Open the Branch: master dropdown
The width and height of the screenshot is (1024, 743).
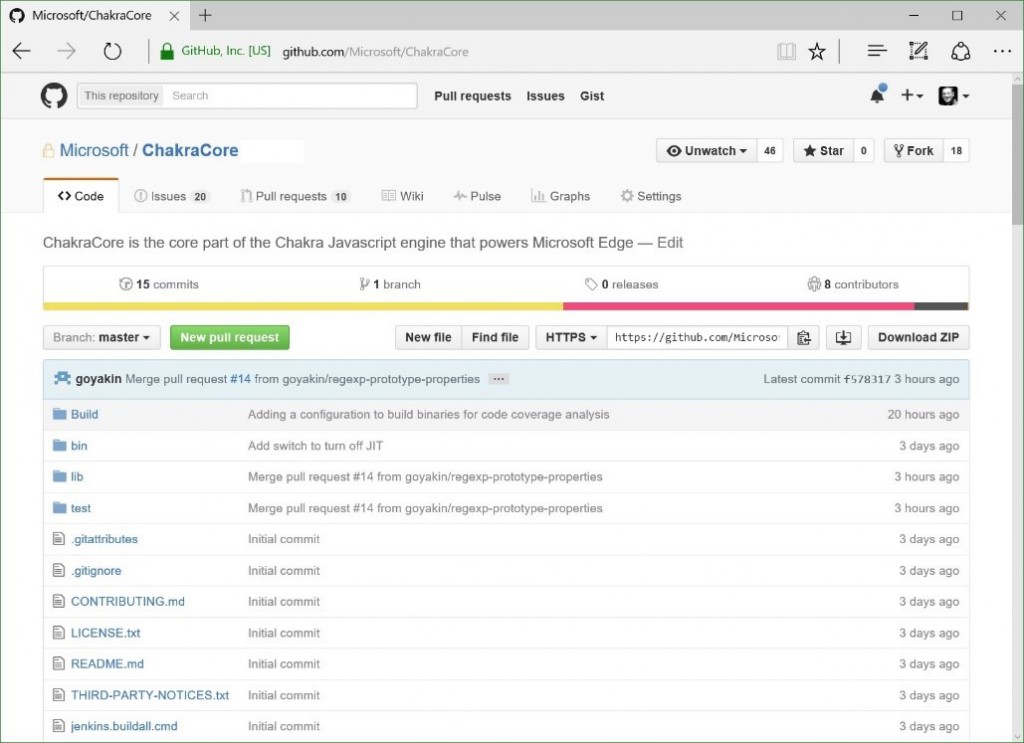point(101,337)
